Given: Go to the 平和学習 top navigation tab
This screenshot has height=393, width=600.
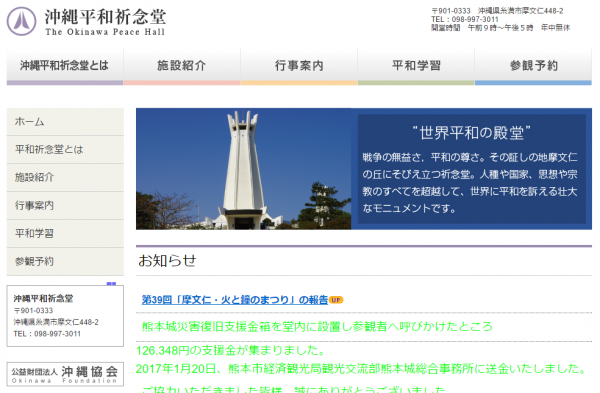Looking at the screenshot, I should click(416, 67).
